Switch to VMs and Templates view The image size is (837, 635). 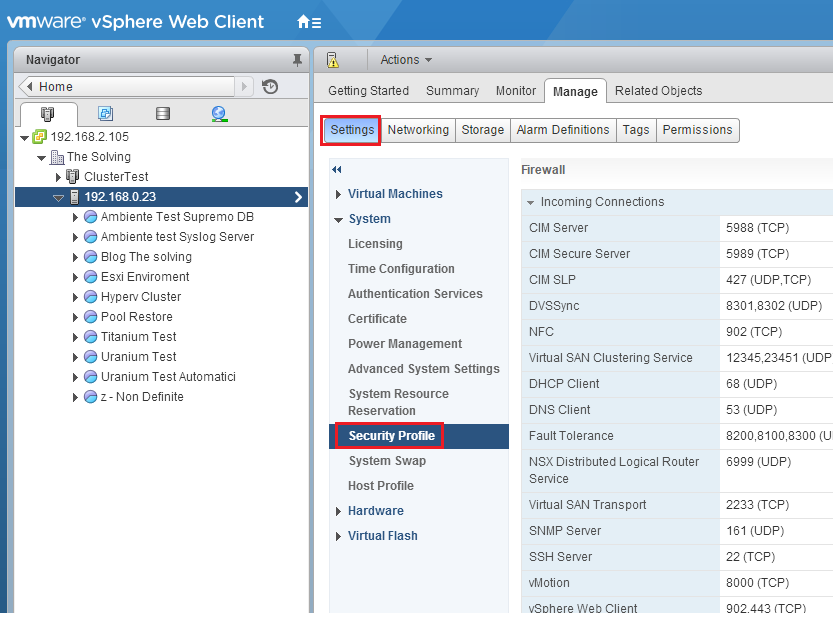105,113
